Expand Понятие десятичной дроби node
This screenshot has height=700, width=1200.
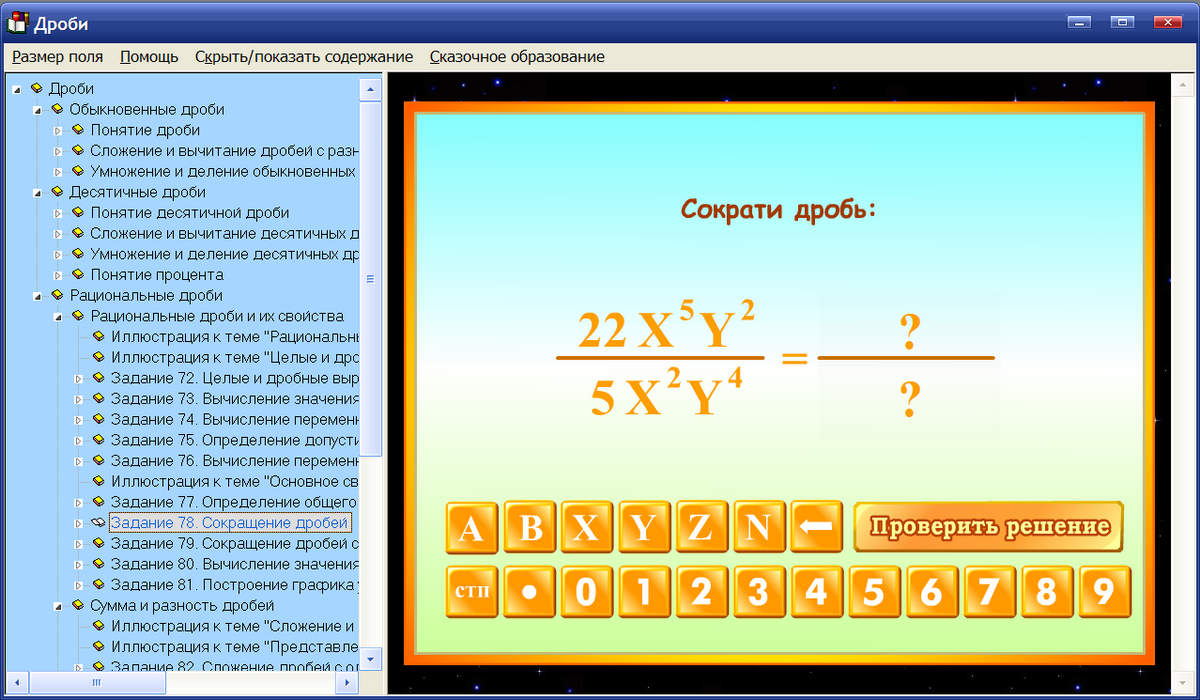tap(58, 213)
